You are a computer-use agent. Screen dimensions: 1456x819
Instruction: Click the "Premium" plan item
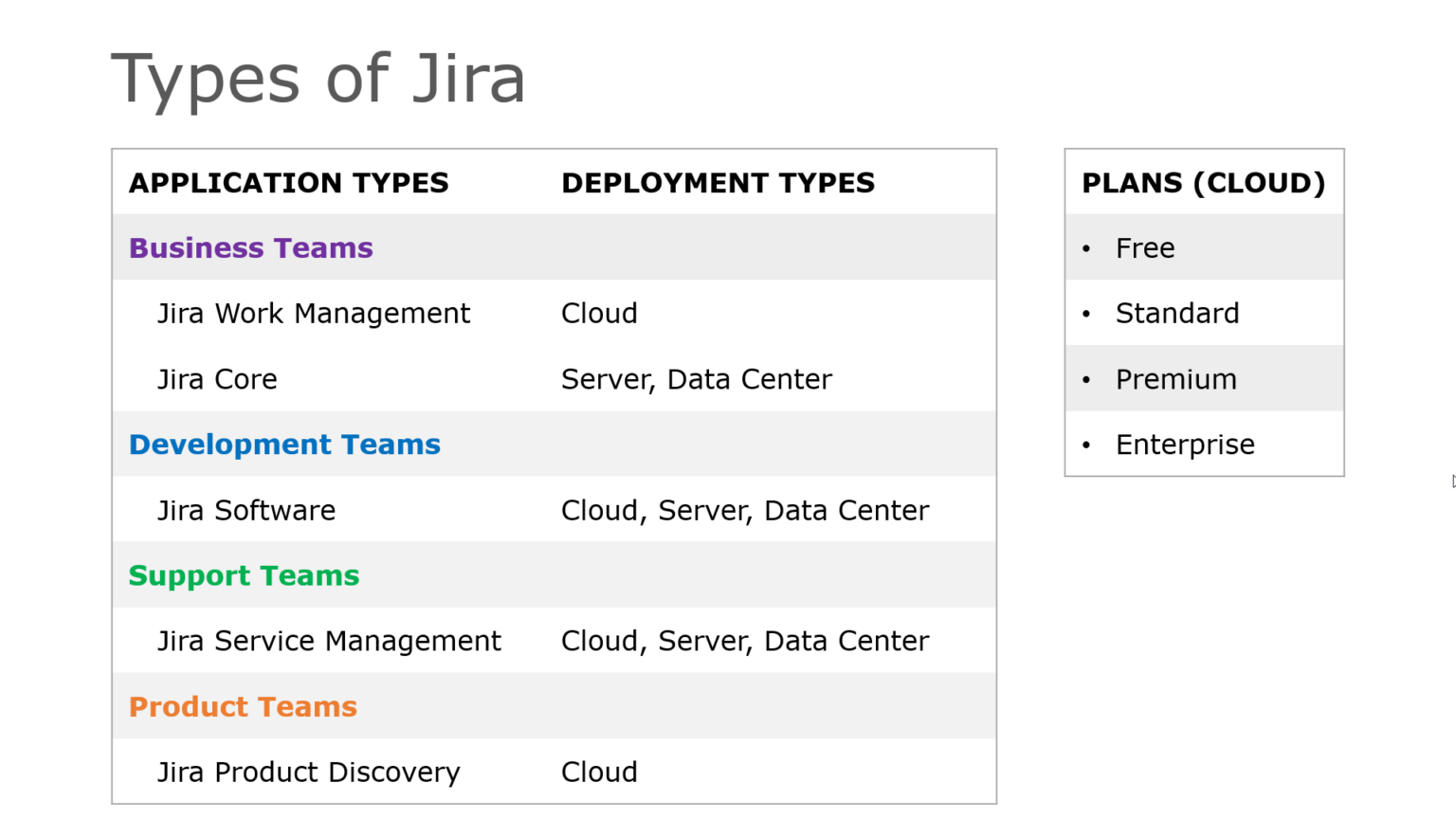pos(1175,378)
